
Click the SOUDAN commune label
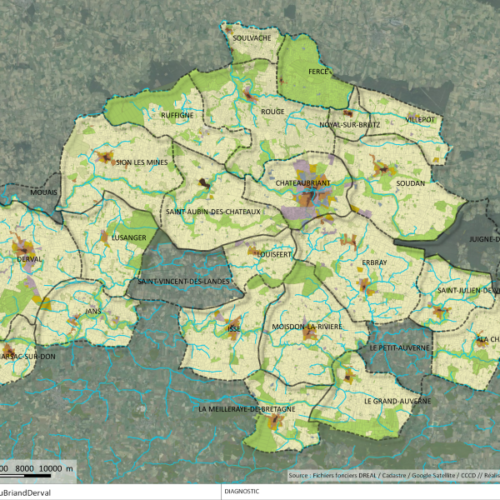point(410,183)
